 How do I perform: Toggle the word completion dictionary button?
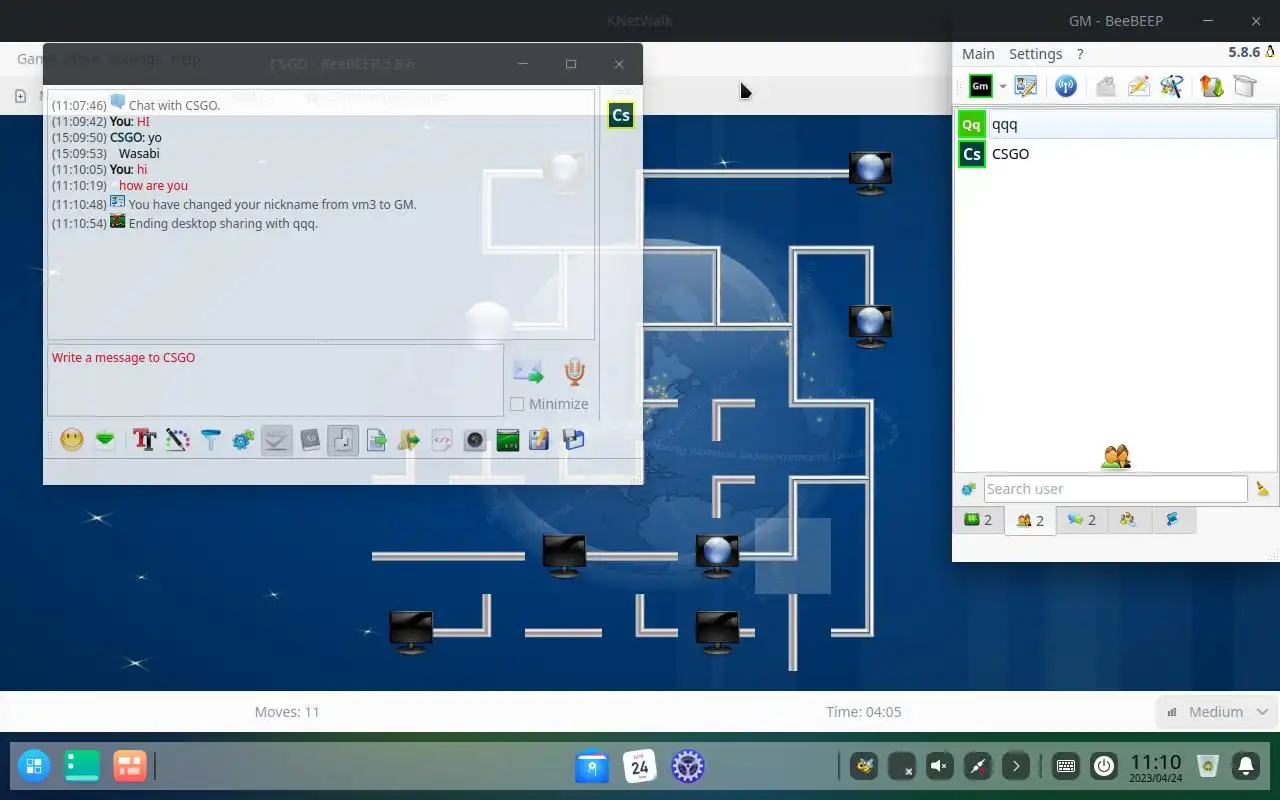310,440
